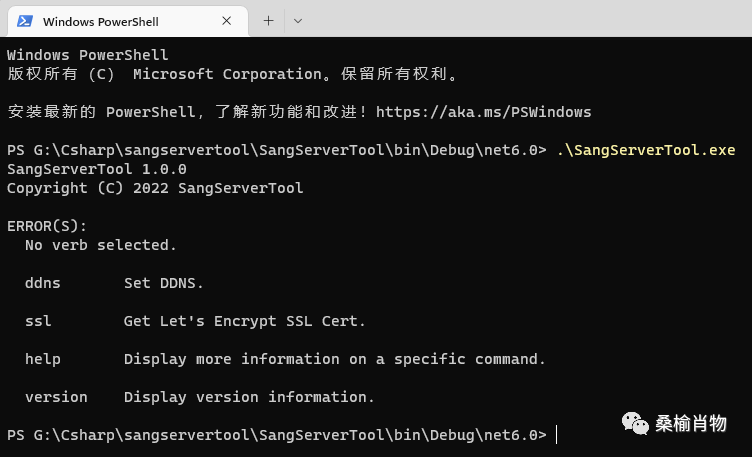Click the ddns verb in the output
Image resolution: width=752 pixels, height=457 pixels.
point(43,283)
